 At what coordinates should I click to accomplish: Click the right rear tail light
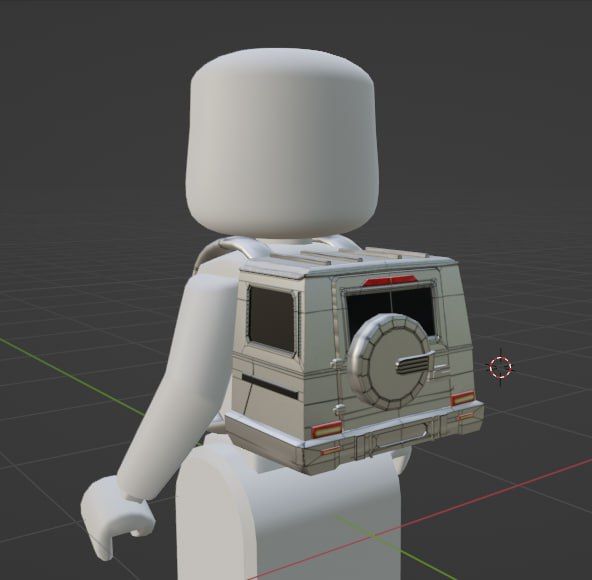click(462, 398)
